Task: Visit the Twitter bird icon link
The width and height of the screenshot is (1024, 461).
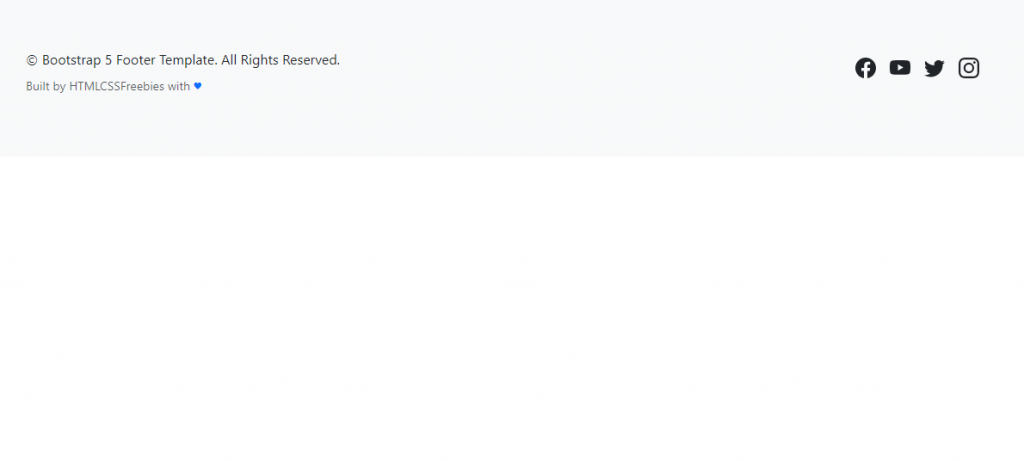Action: coord(935,68)
